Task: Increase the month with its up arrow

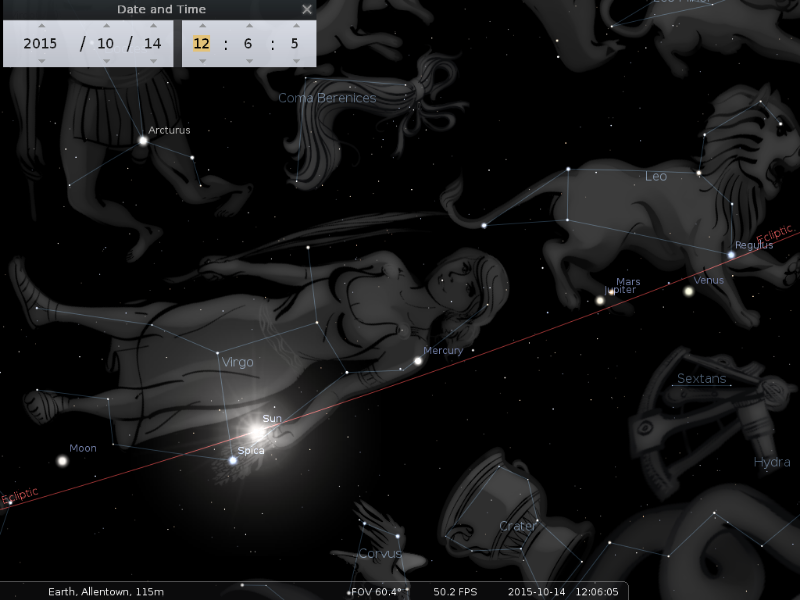Action: tap(106, 27)
